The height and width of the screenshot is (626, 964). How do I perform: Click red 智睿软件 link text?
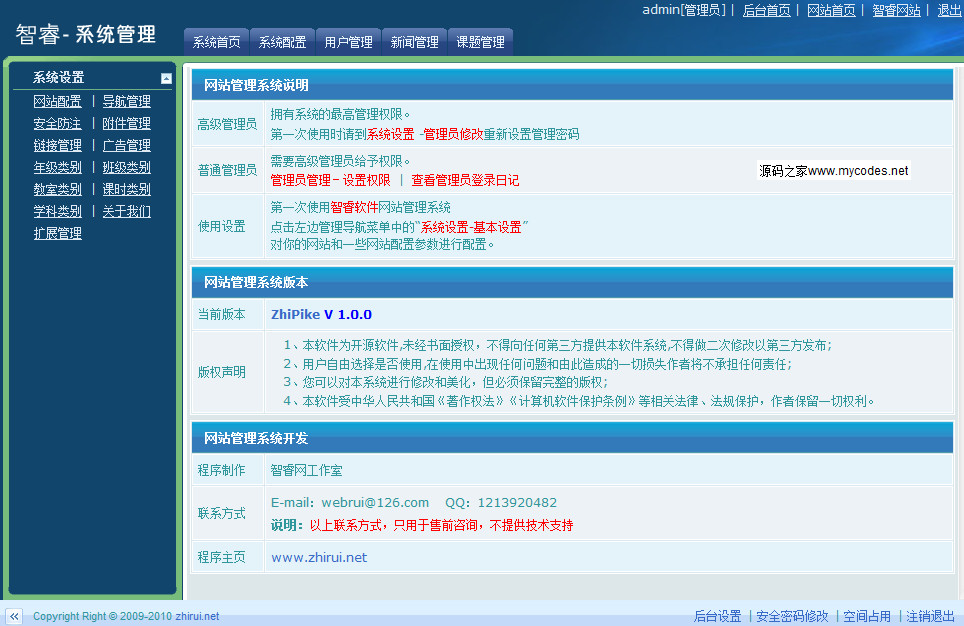tap(354, 207)
